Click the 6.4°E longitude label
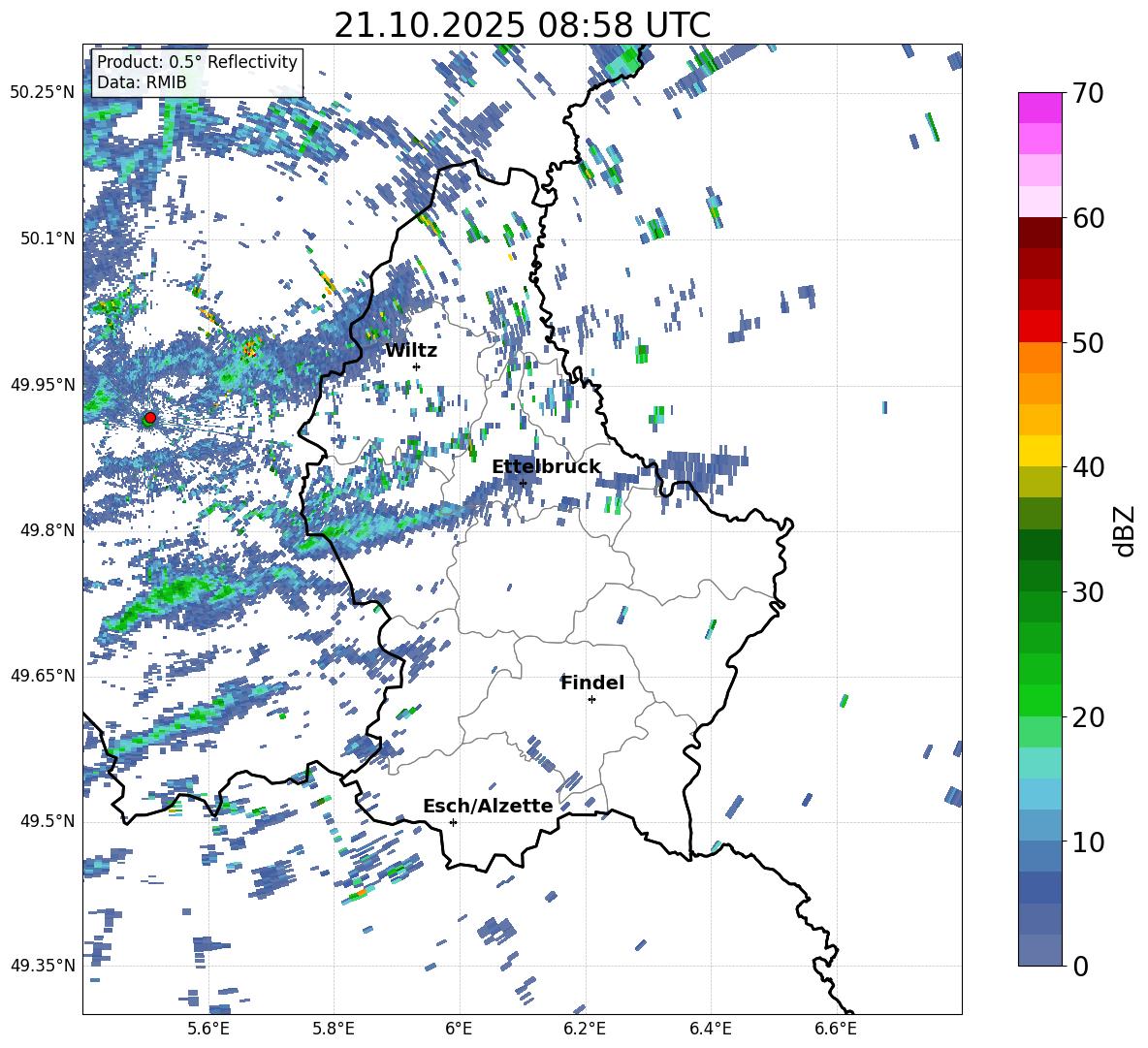The image size is (1148, 1048). [x=710, y=1030]
